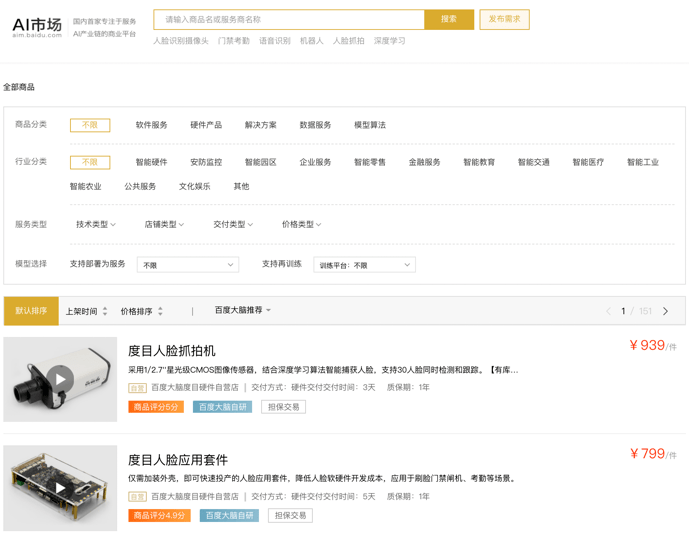This screenshot has width=689, height=541.
Task: Open suggested search 语音识别
Action: (275, 41)
